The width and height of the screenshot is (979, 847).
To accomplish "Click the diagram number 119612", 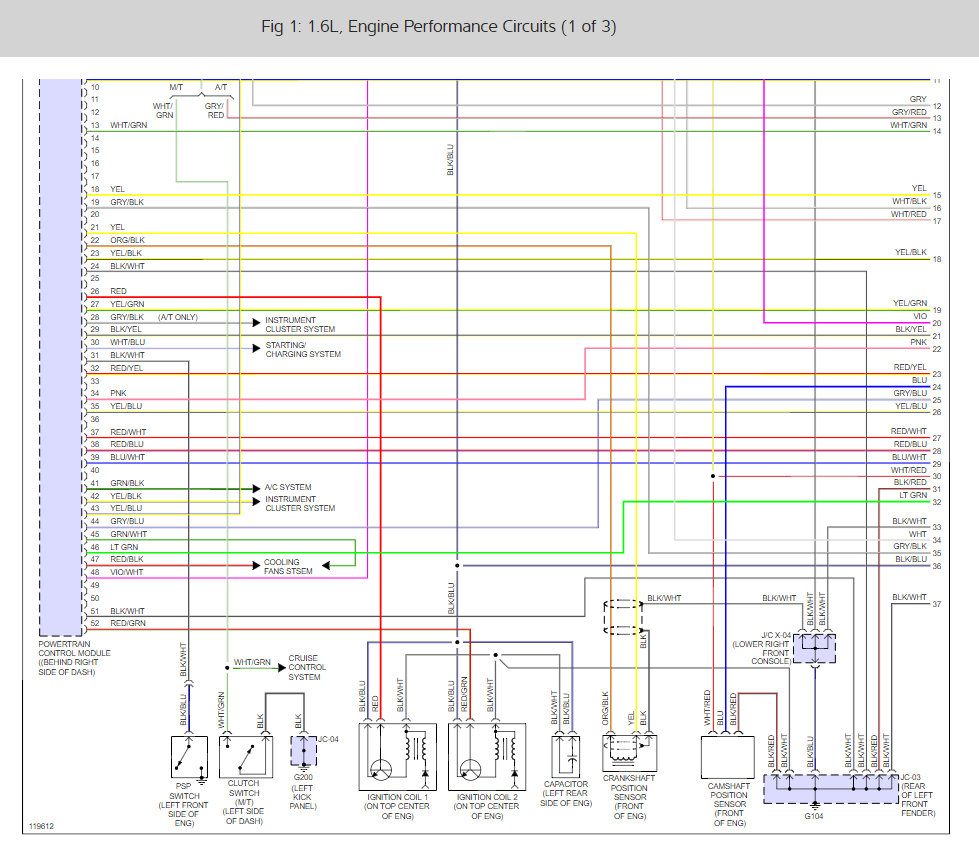I will point(42,826).
